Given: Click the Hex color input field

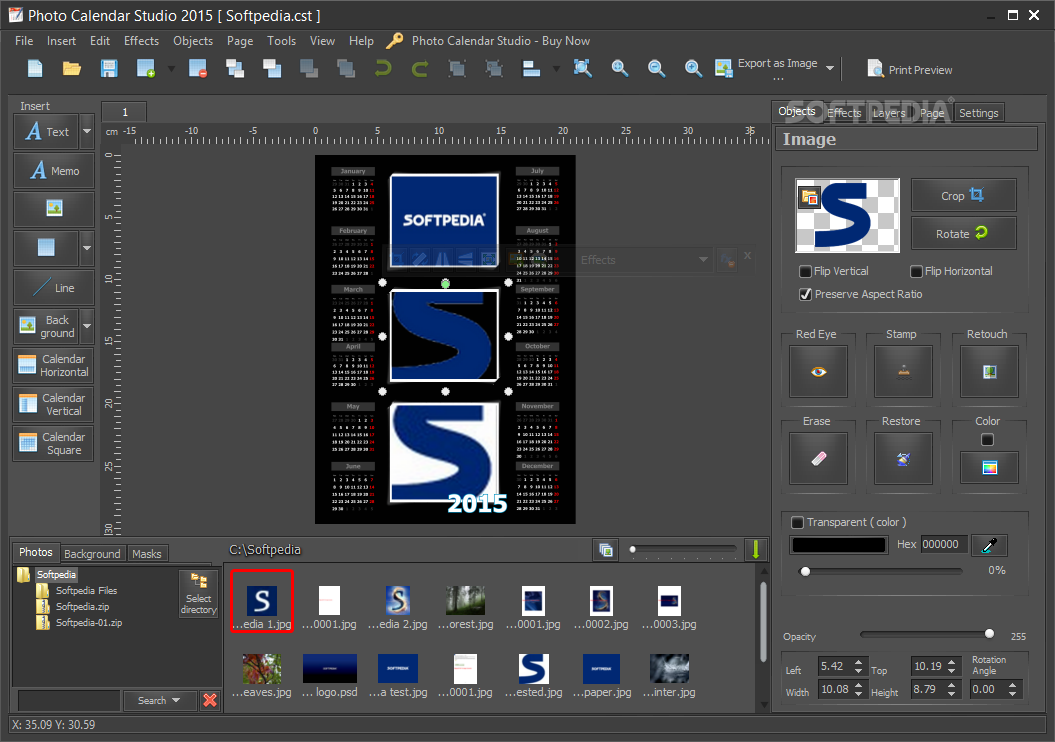Looking at the screenshot, I should (944, 544).
